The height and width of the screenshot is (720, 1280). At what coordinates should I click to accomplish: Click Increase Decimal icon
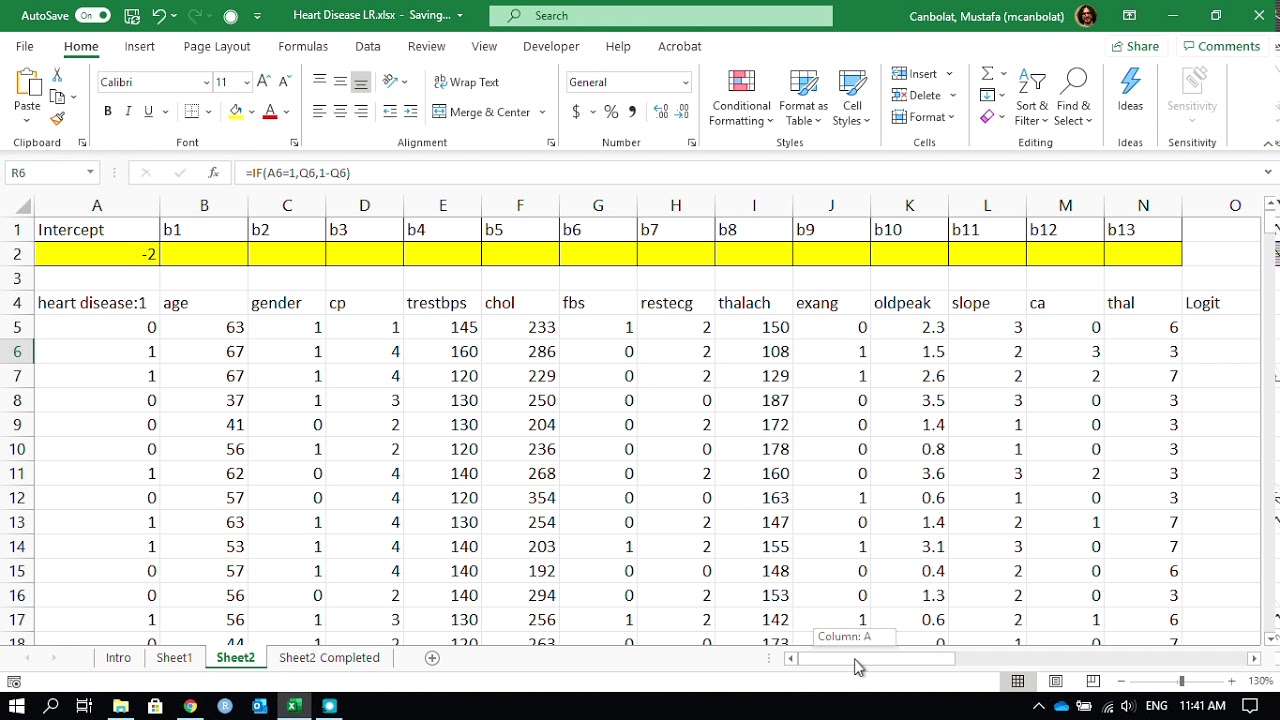(660, 112)
